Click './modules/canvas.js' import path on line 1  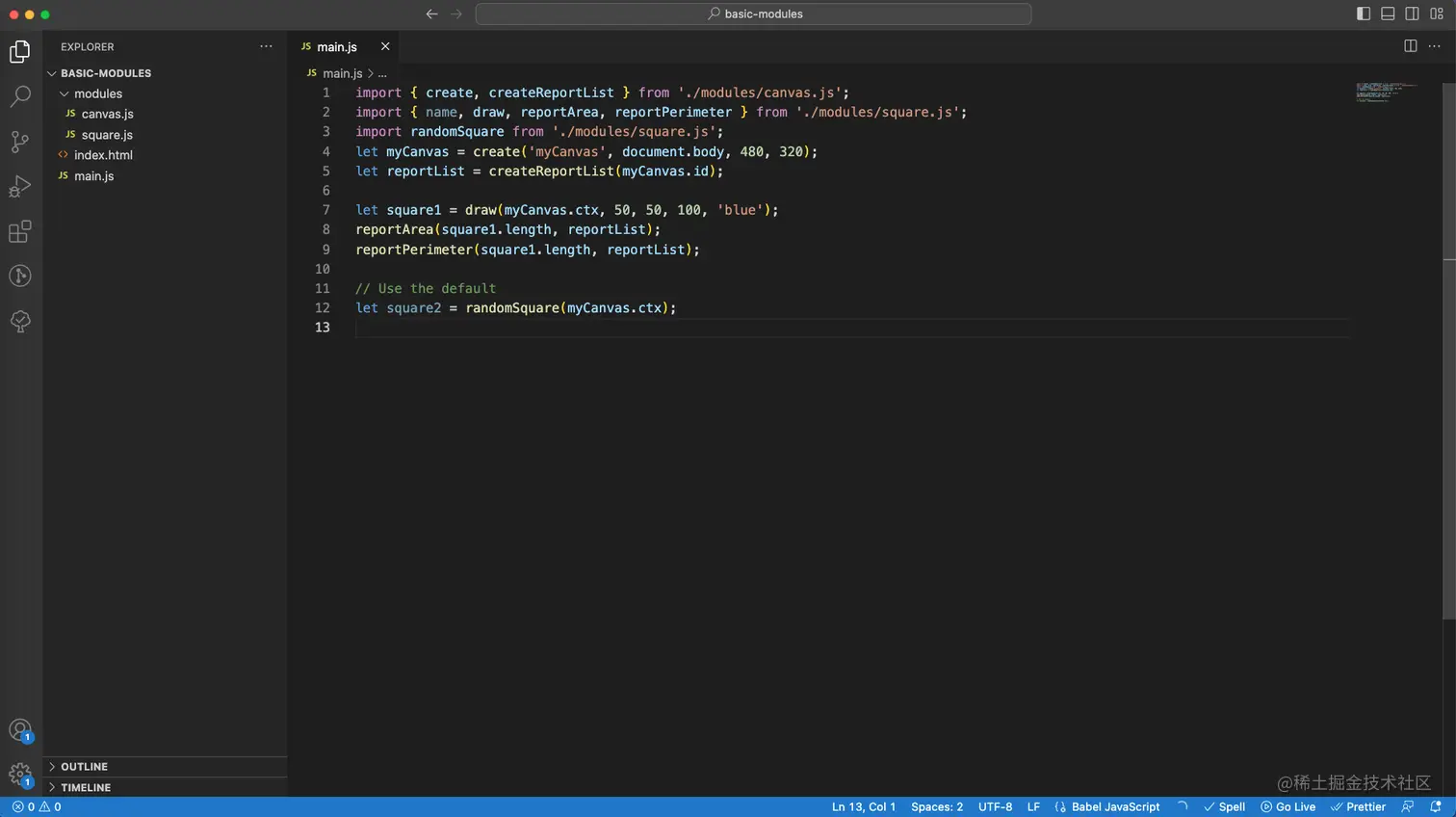760,92
